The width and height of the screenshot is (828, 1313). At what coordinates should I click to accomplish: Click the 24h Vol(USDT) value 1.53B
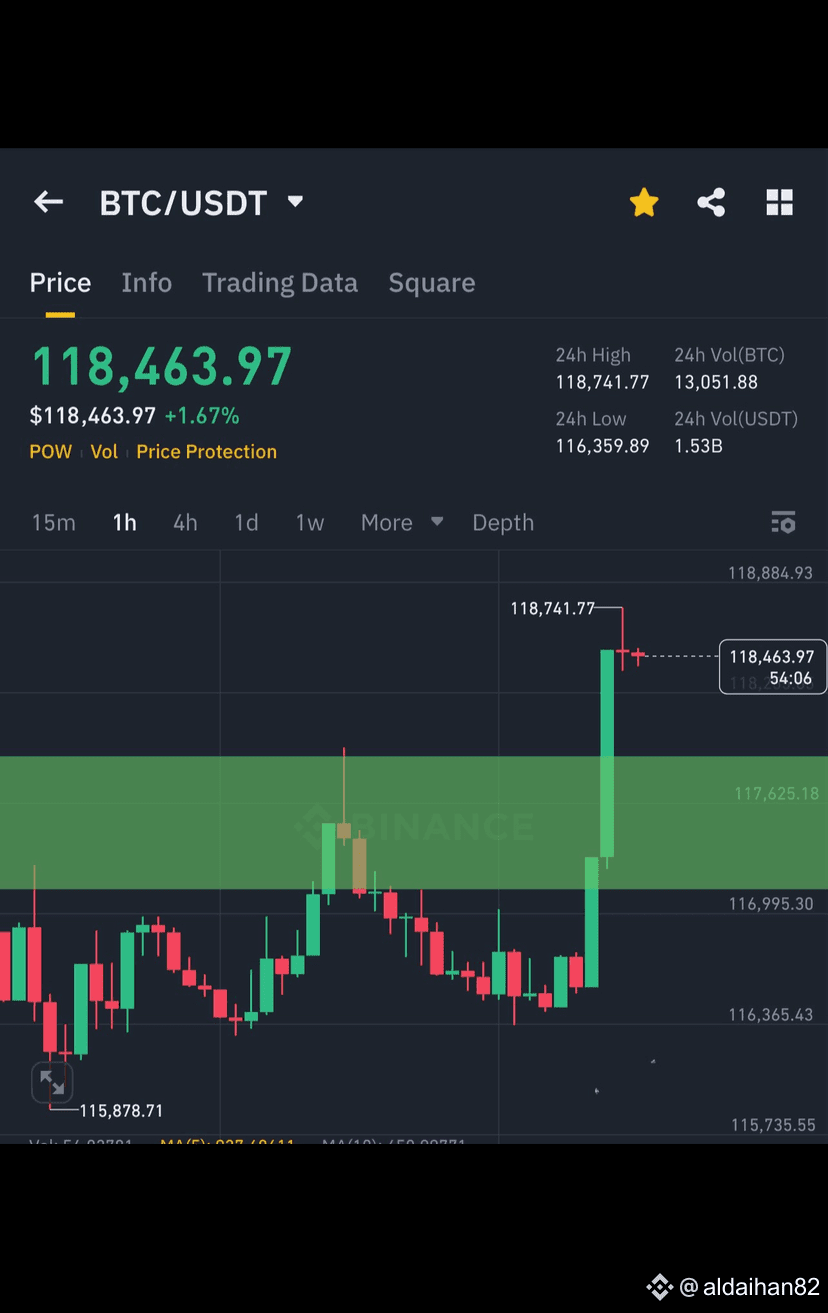click(x=699, y=446)
